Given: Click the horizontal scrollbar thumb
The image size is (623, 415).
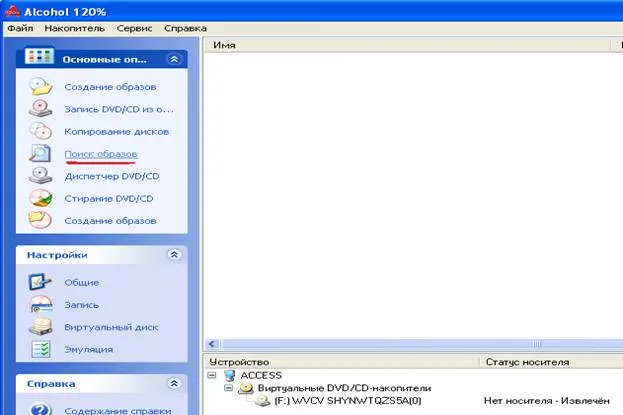Looking at the screenshot, I should pyautogui.click(x=423, y=344).
